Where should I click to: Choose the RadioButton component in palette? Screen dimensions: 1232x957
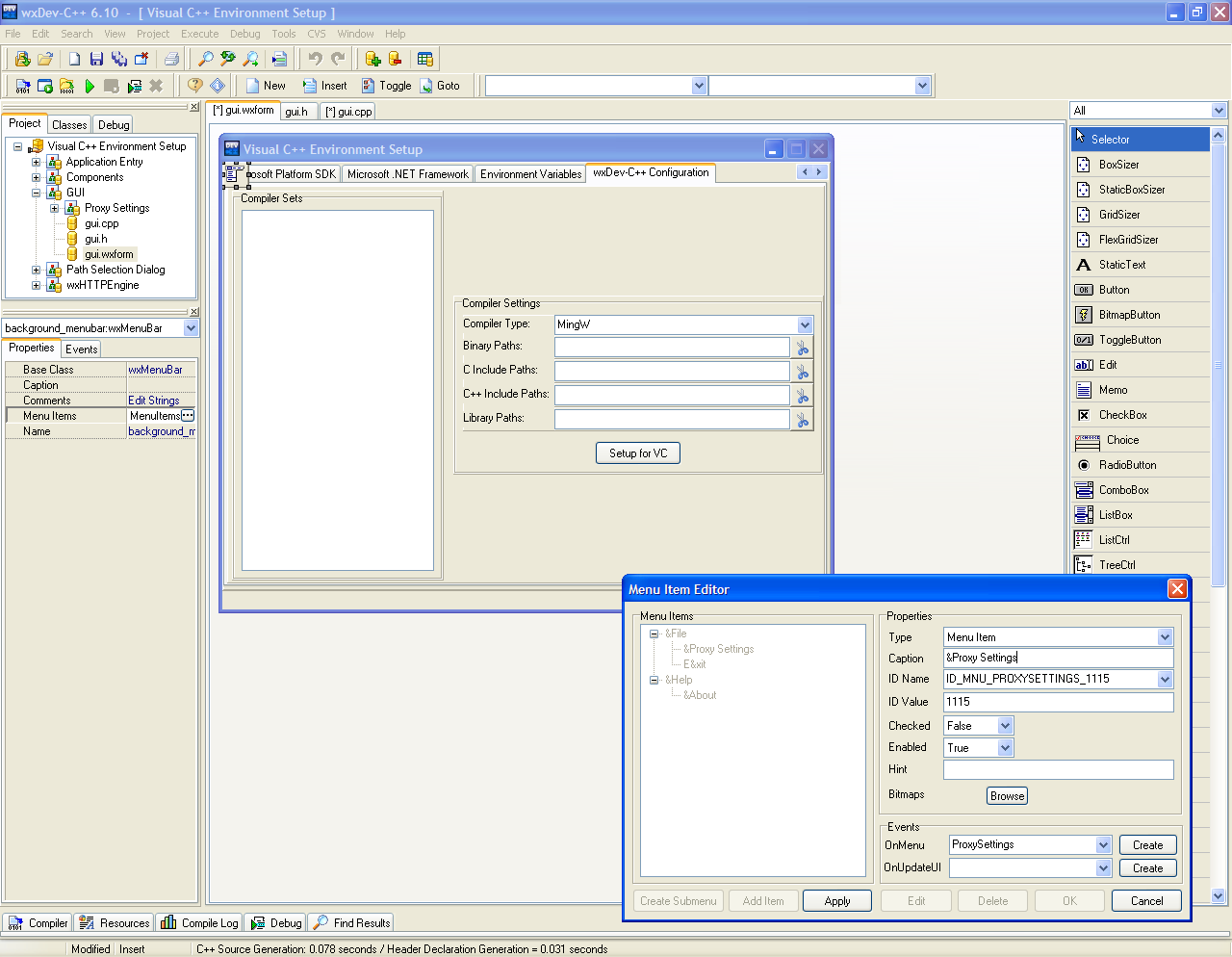pos(1140,465)
